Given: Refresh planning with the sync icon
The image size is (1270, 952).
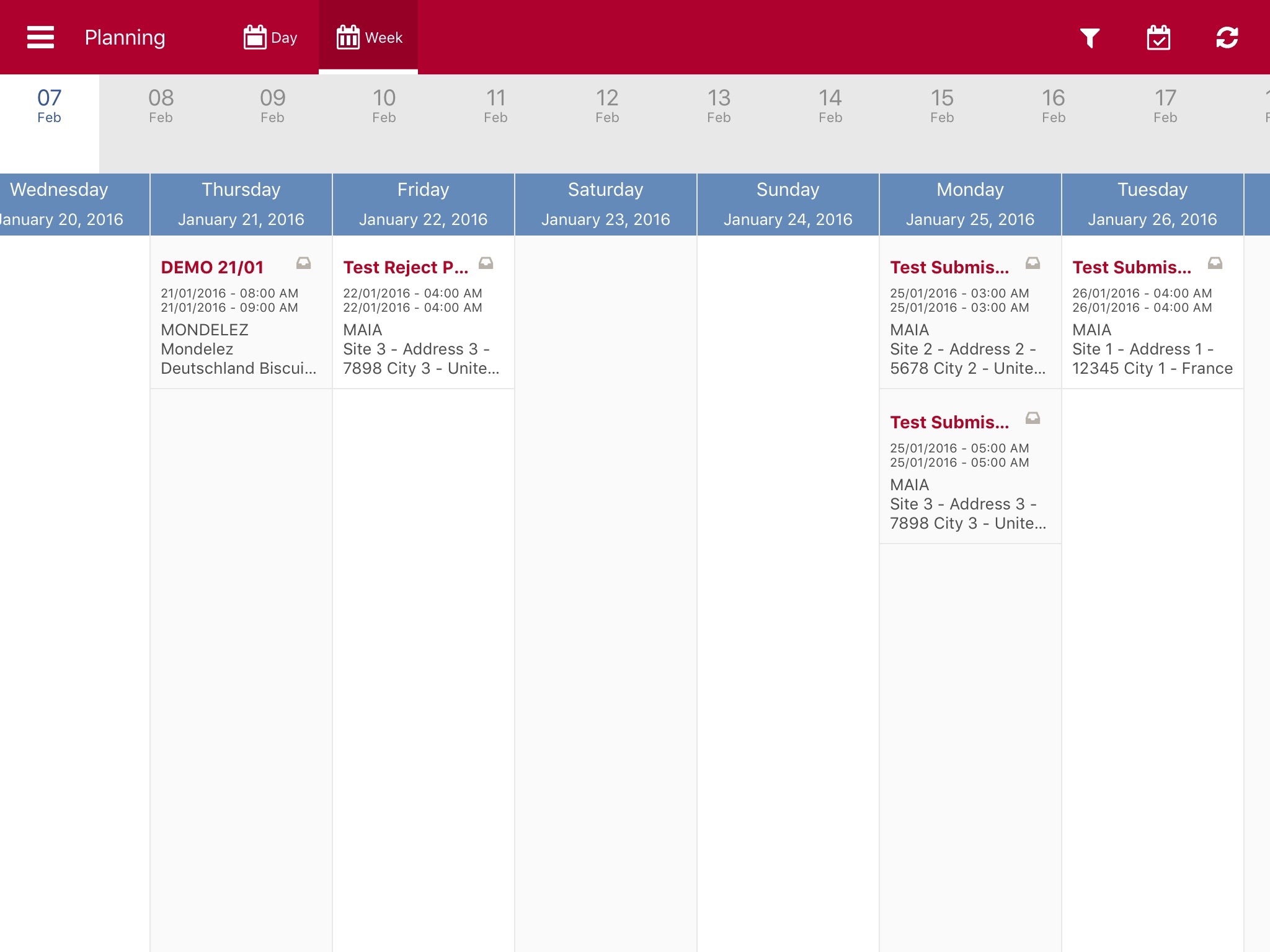Looking at the screenshot, I should point(1227,37).
